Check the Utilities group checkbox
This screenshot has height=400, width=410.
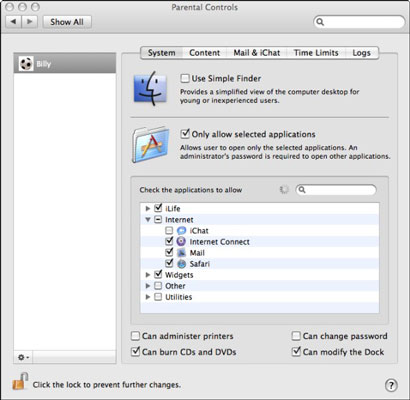[158, 297]
